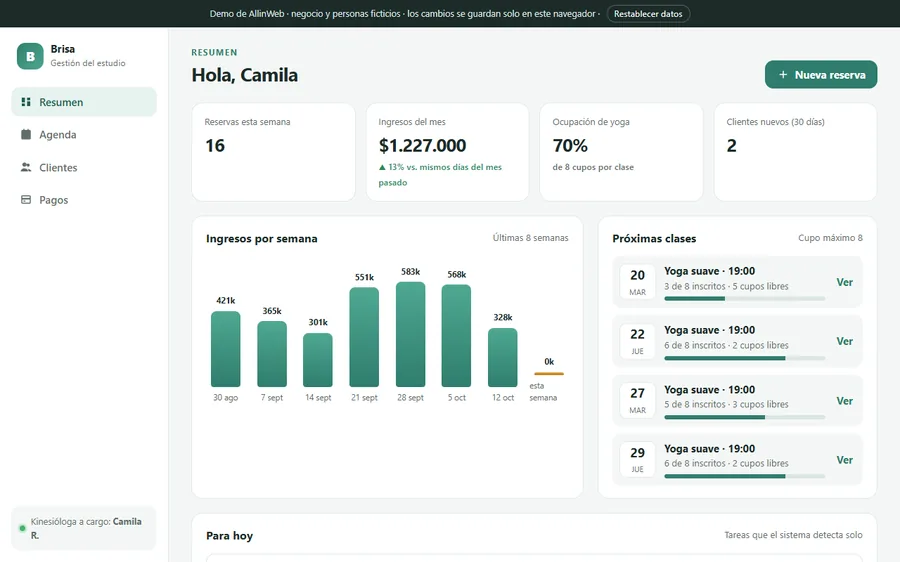The width and height of the screenshot is (900, 562).
Task: Click 'Próximas clases' heading
Action: tap(654, 239)
